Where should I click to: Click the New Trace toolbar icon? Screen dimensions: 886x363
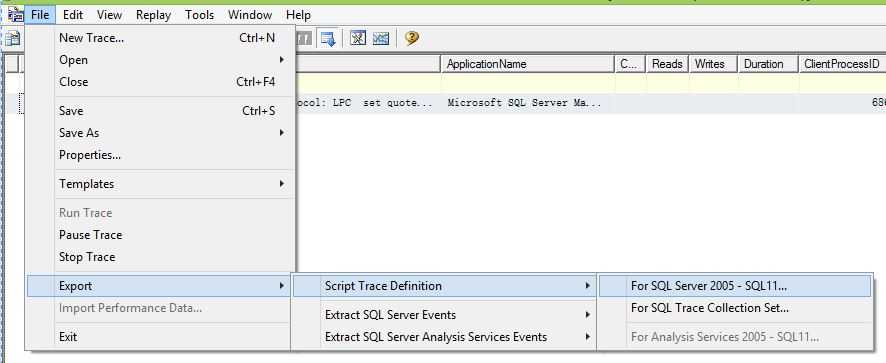point(12,38)
